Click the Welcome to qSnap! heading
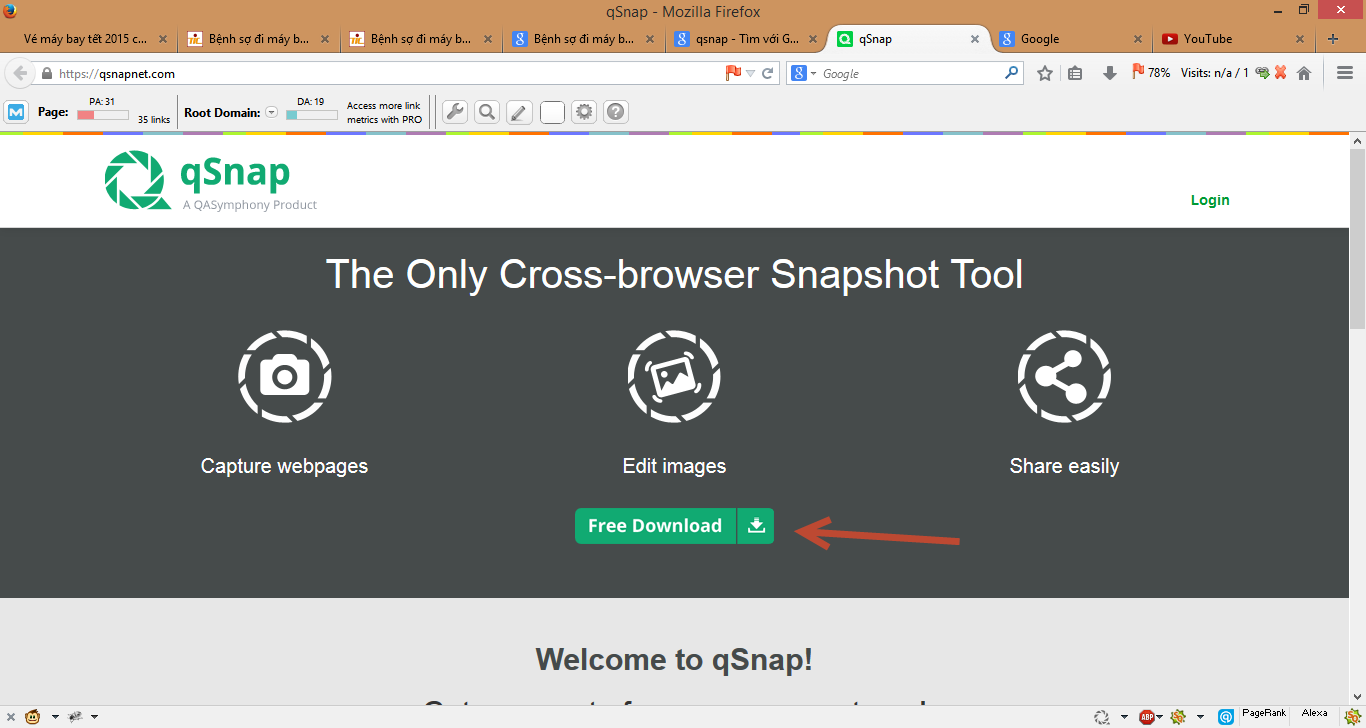This screenshot has width=1366, height=728. (x=674, y=660)
